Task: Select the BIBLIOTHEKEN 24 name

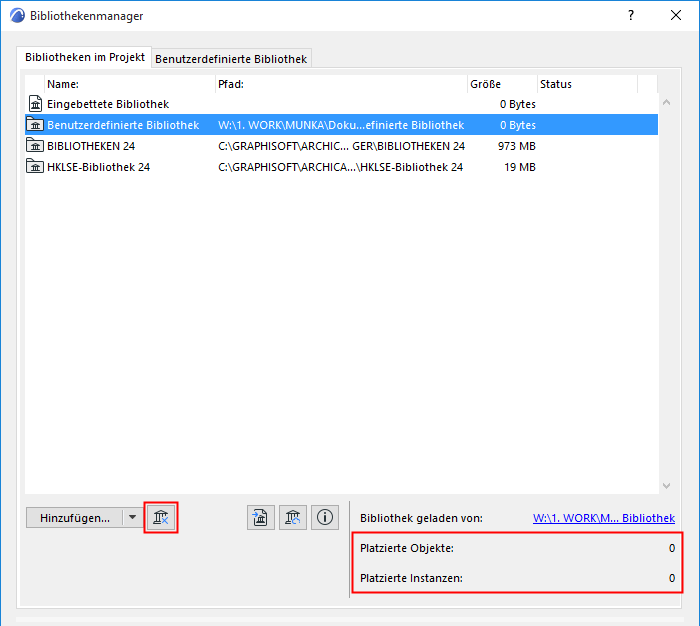Action: coord(91,146)
